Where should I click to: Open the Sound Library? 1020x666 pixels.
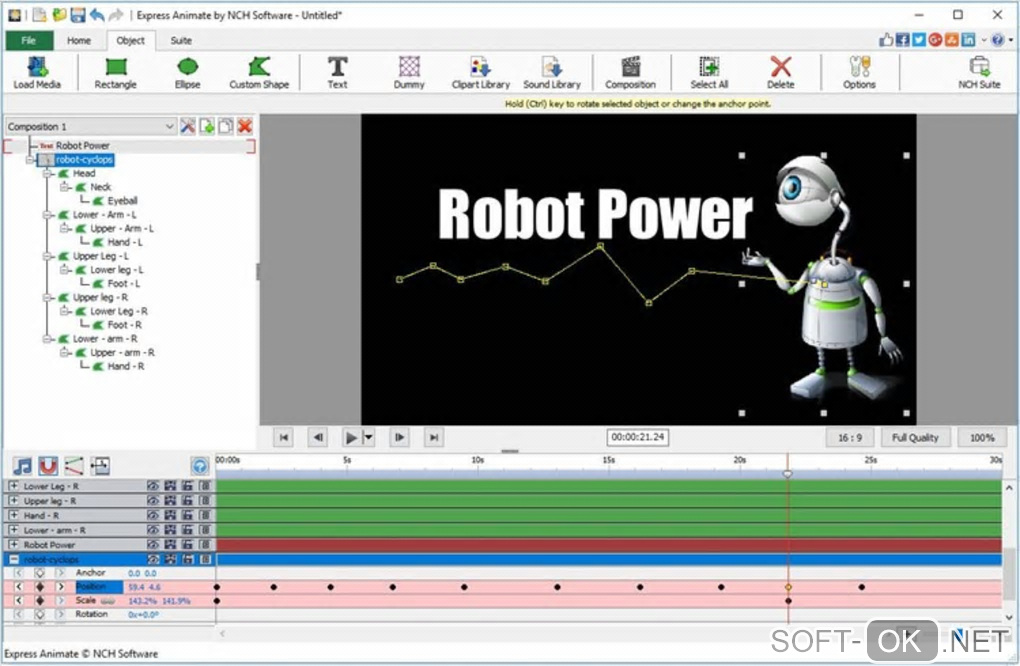point(552,72)
